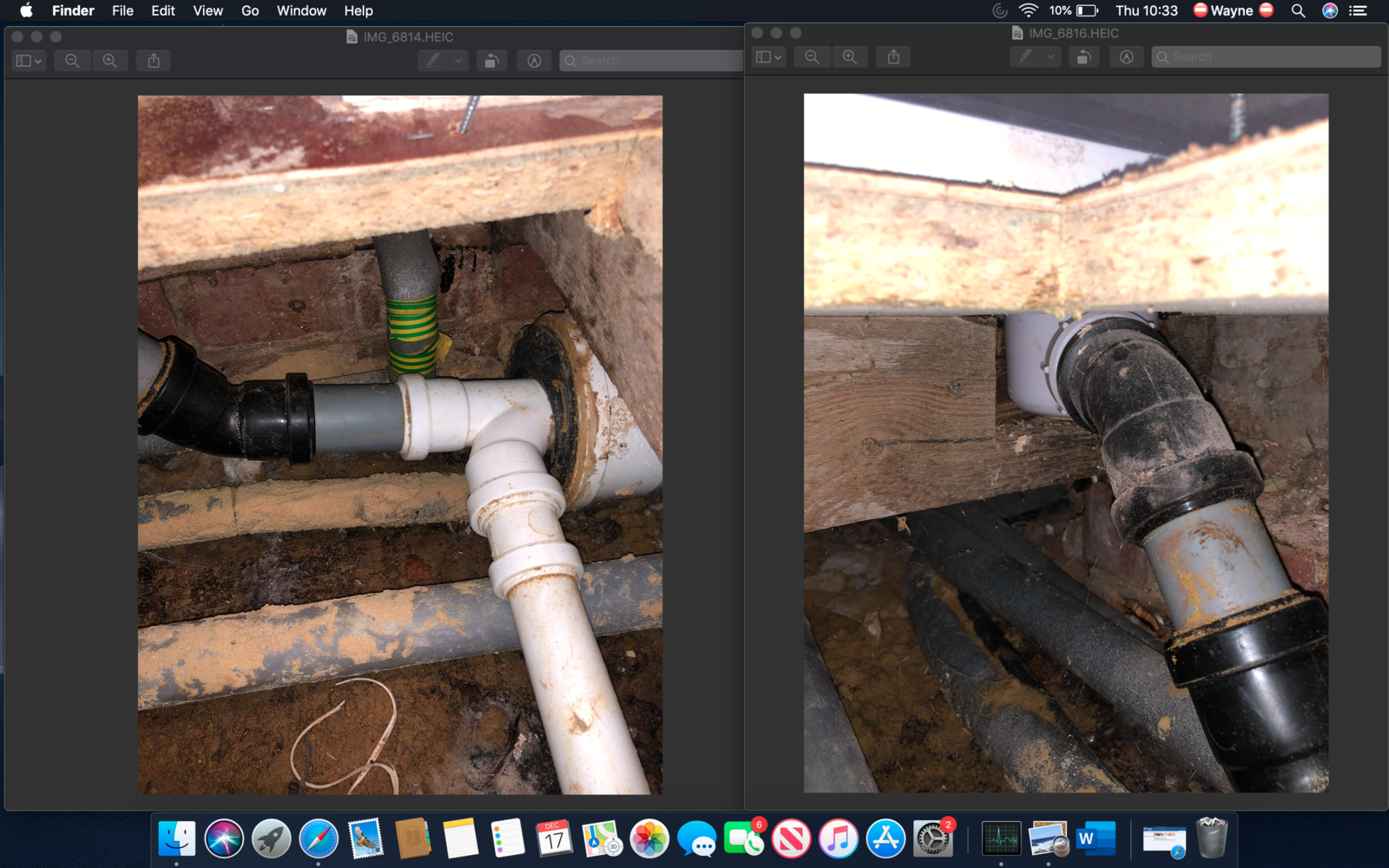Zoom in on the IMG_6814.HEIC image
Screen dimensions: 1389x868
(109, 61)
